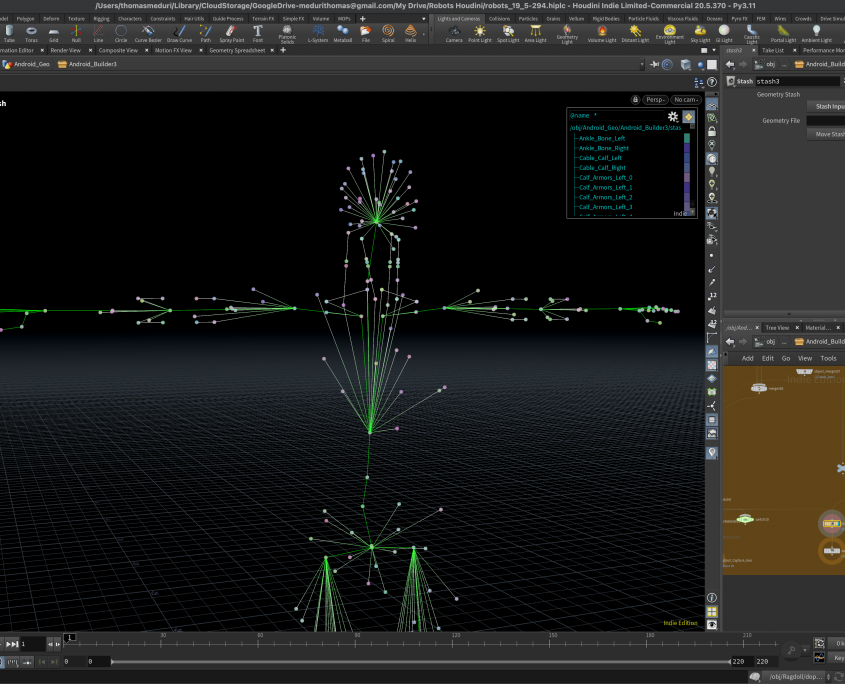Open group list settings gear icon
The image size is (845, 684).
pos(673,117)
